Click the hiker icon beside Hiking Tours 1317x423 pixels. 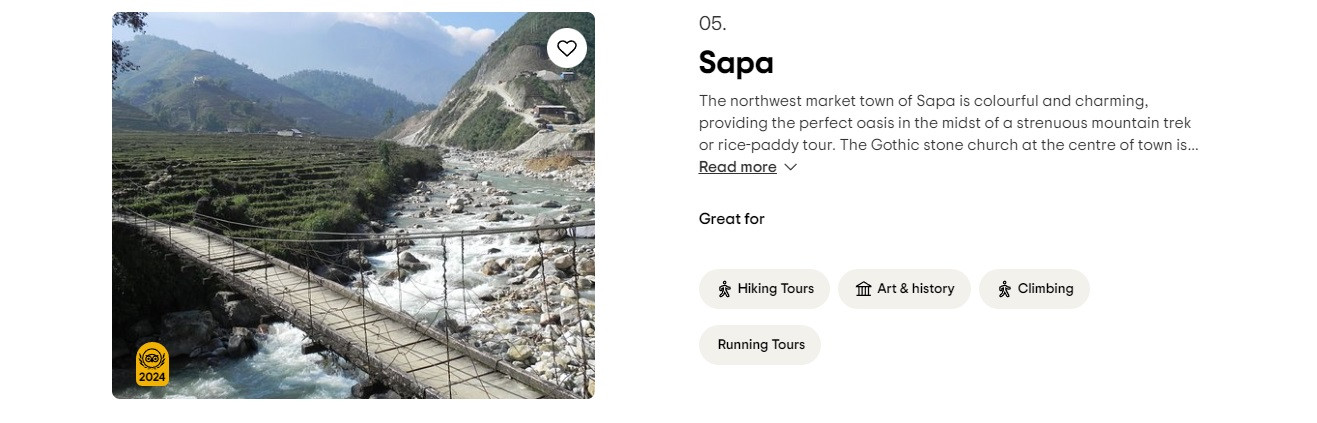725,289
